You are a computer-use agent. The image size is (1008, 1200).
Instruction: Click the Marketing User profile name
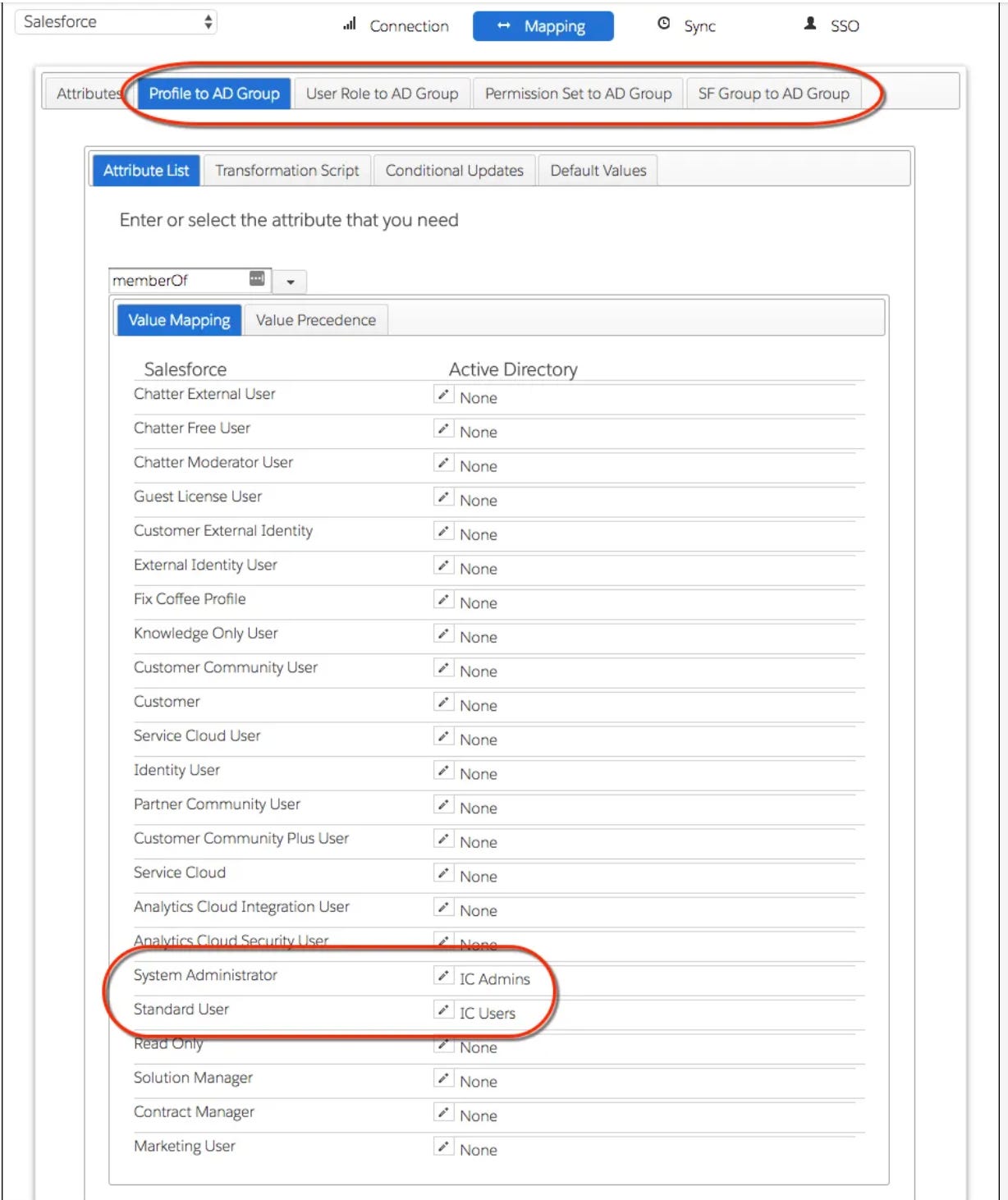click(x=185, y=1146)
